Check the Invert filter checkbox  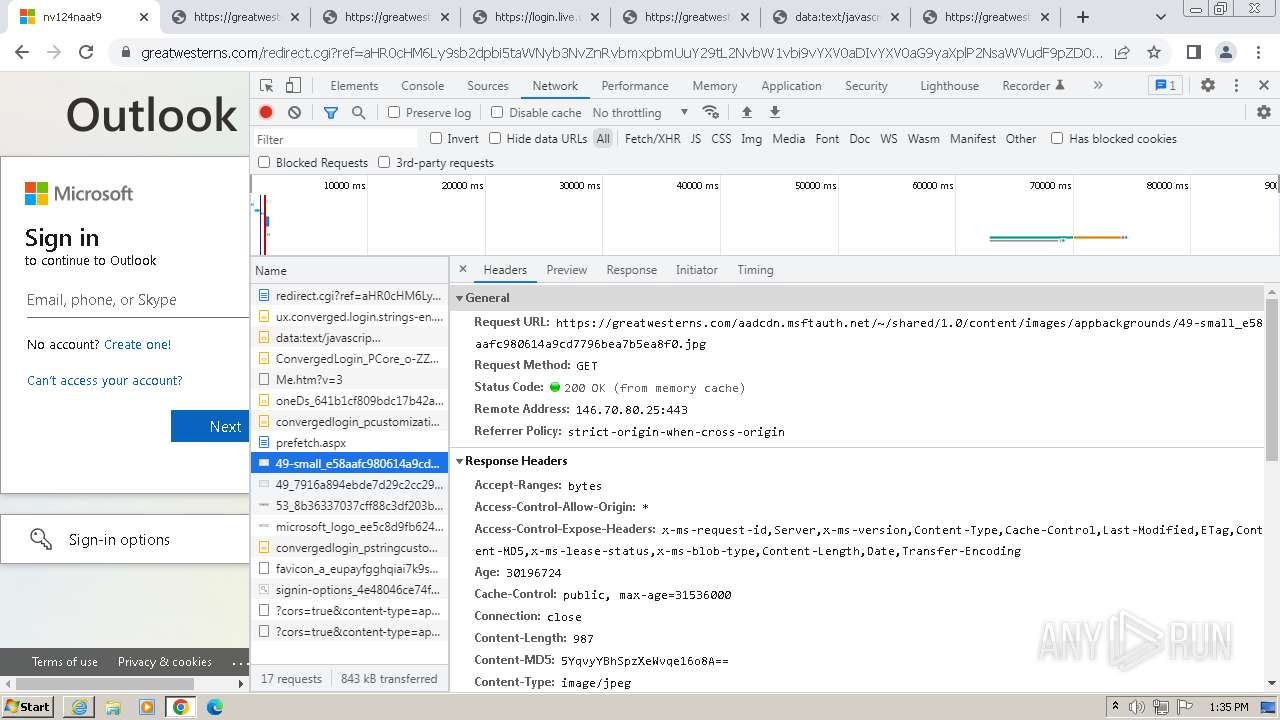click(436, 139)
